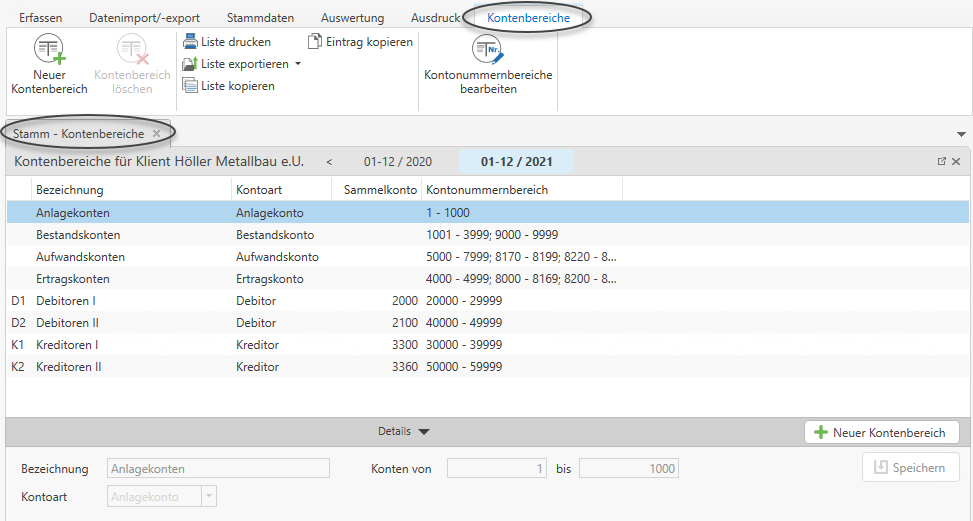973x521 pixels.
Task: Click the Kontonummernbereiche bearbeiten icon
Action: click(487, 50)
